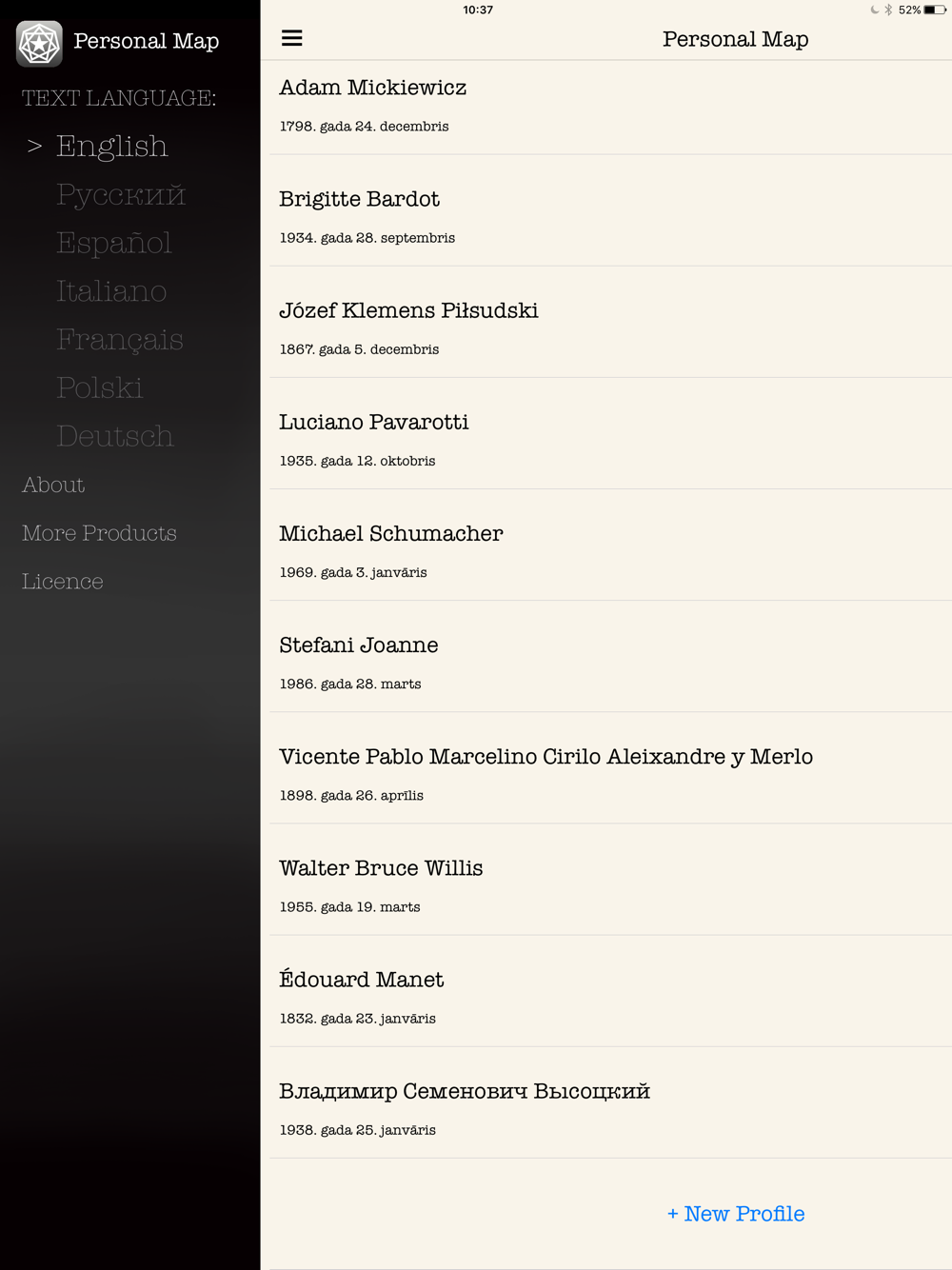Select English as text language
This screenshot has height=1270, width=952.
[x=111, y=147]
